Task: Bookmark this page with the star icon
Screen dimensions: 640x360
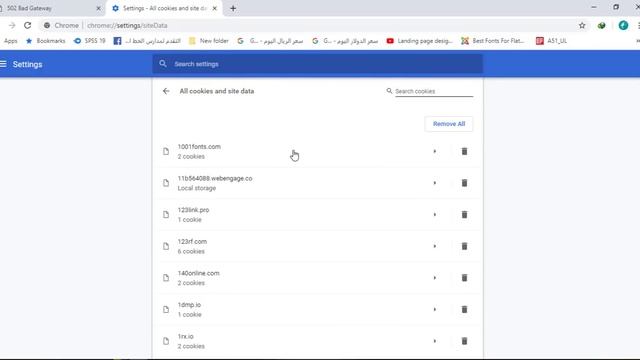Action: tap(582, 25)
